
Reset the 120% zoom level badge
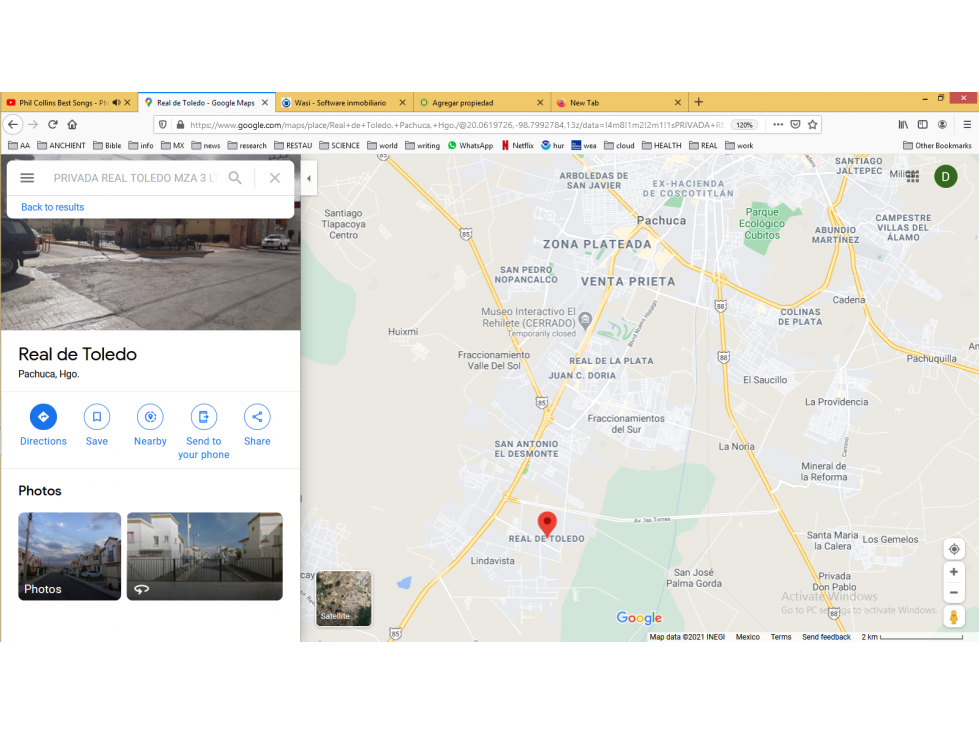pyautogui.click(x=744, y=125)
